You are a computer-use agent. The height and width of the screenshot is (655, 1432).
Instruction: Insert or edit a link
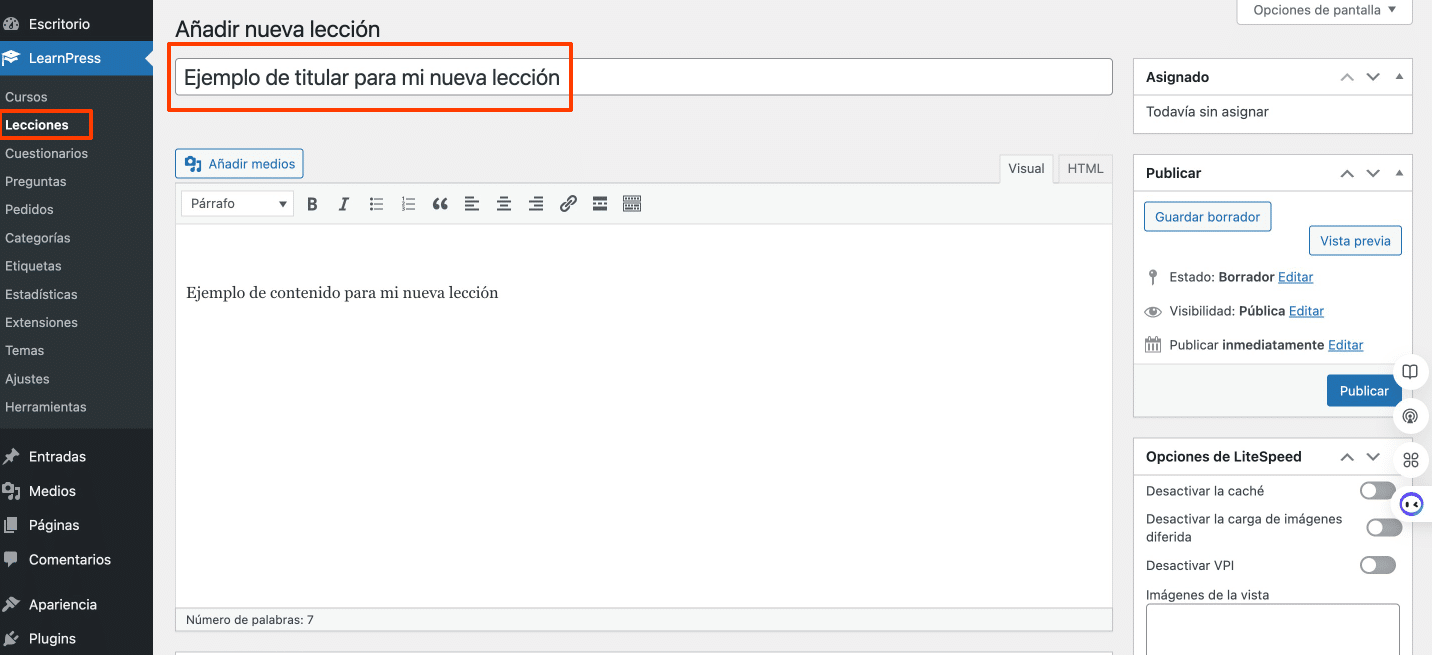click(568, 204)
